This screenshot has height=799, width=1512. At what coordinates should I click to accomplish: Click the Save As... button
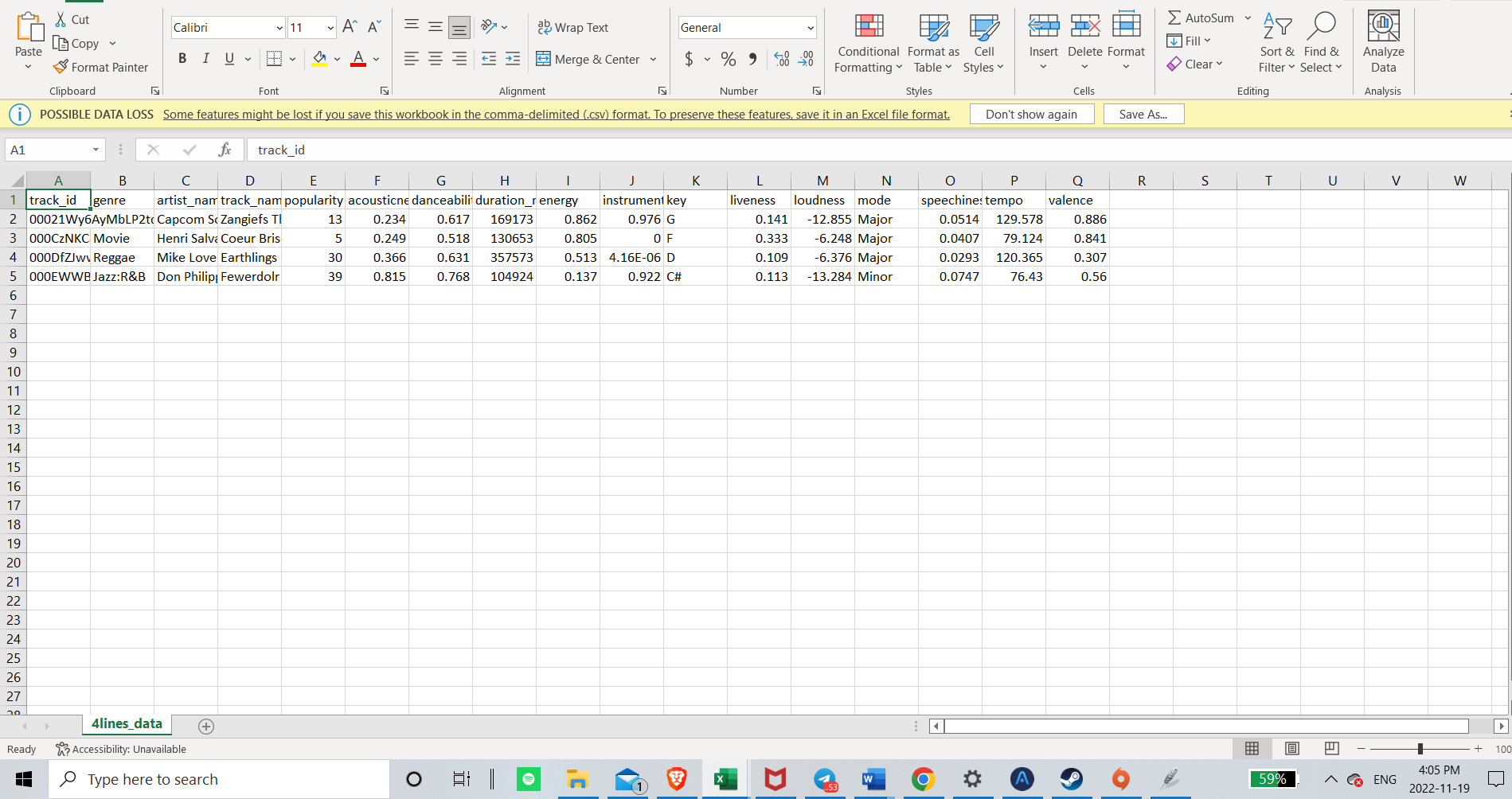(1143, 114)
